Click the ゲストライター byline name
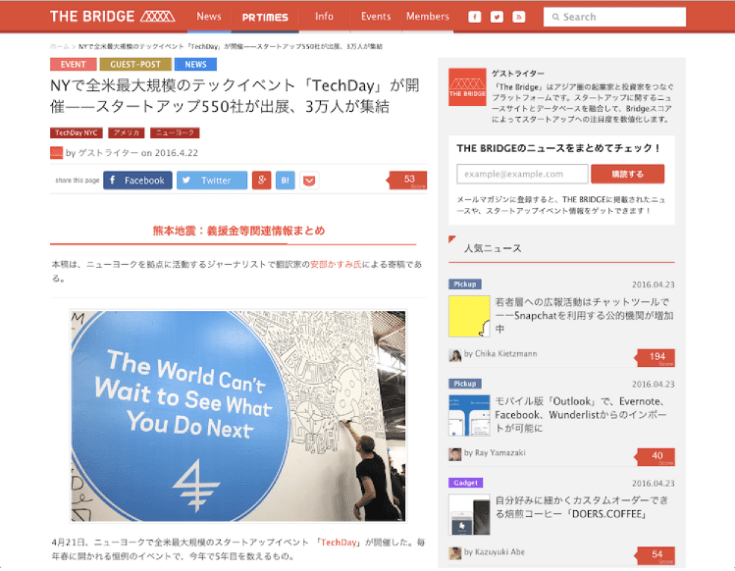Screen dimensions: 735x571 (108, 153)
